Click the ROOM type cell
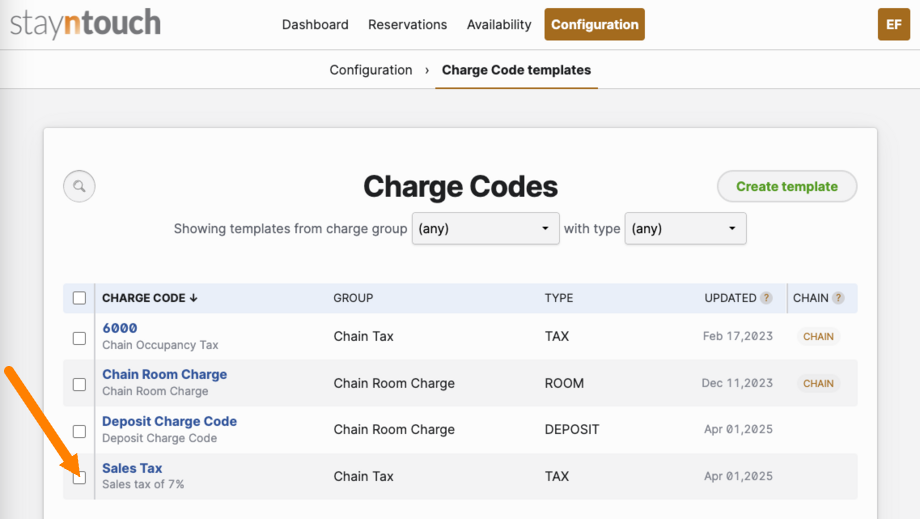 (564, 383)
